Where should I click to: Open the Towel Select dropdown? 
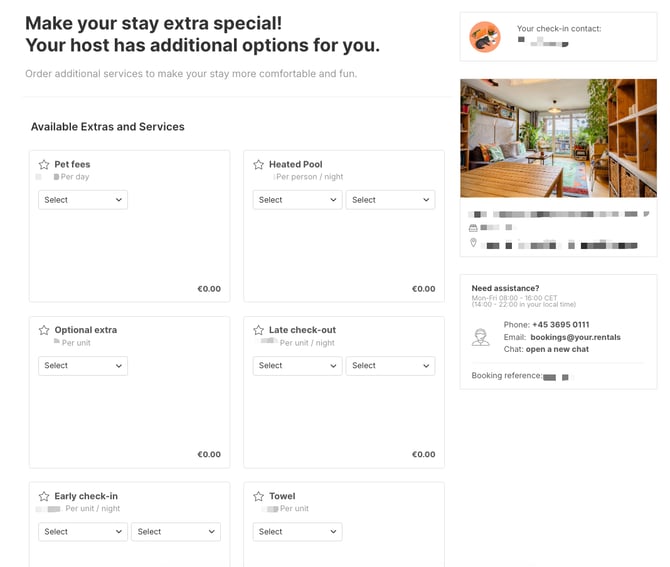pos(297,532)
